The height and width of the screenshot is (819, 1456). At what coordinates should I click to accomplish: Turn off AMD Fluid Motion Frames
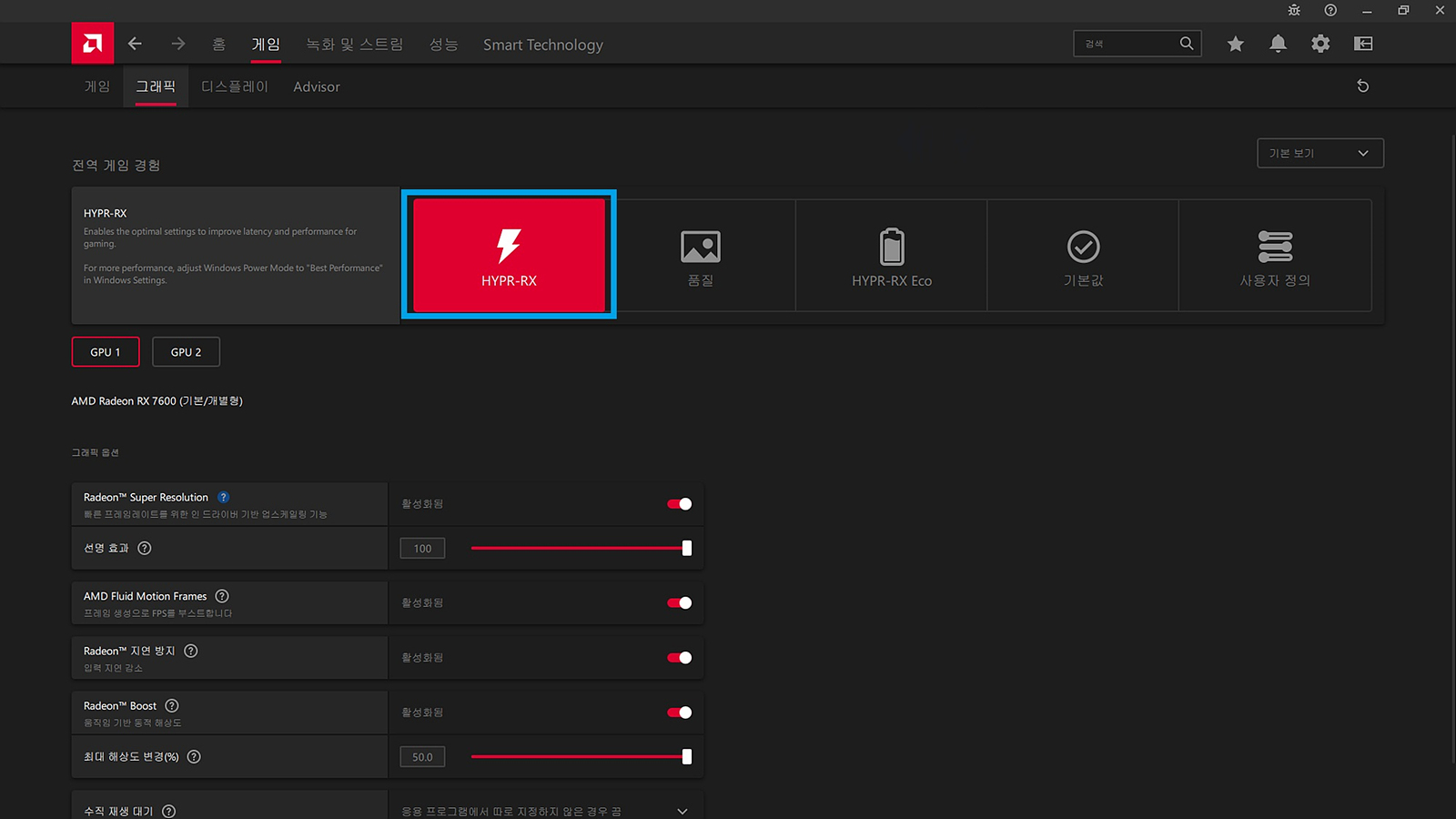(679, 603)
